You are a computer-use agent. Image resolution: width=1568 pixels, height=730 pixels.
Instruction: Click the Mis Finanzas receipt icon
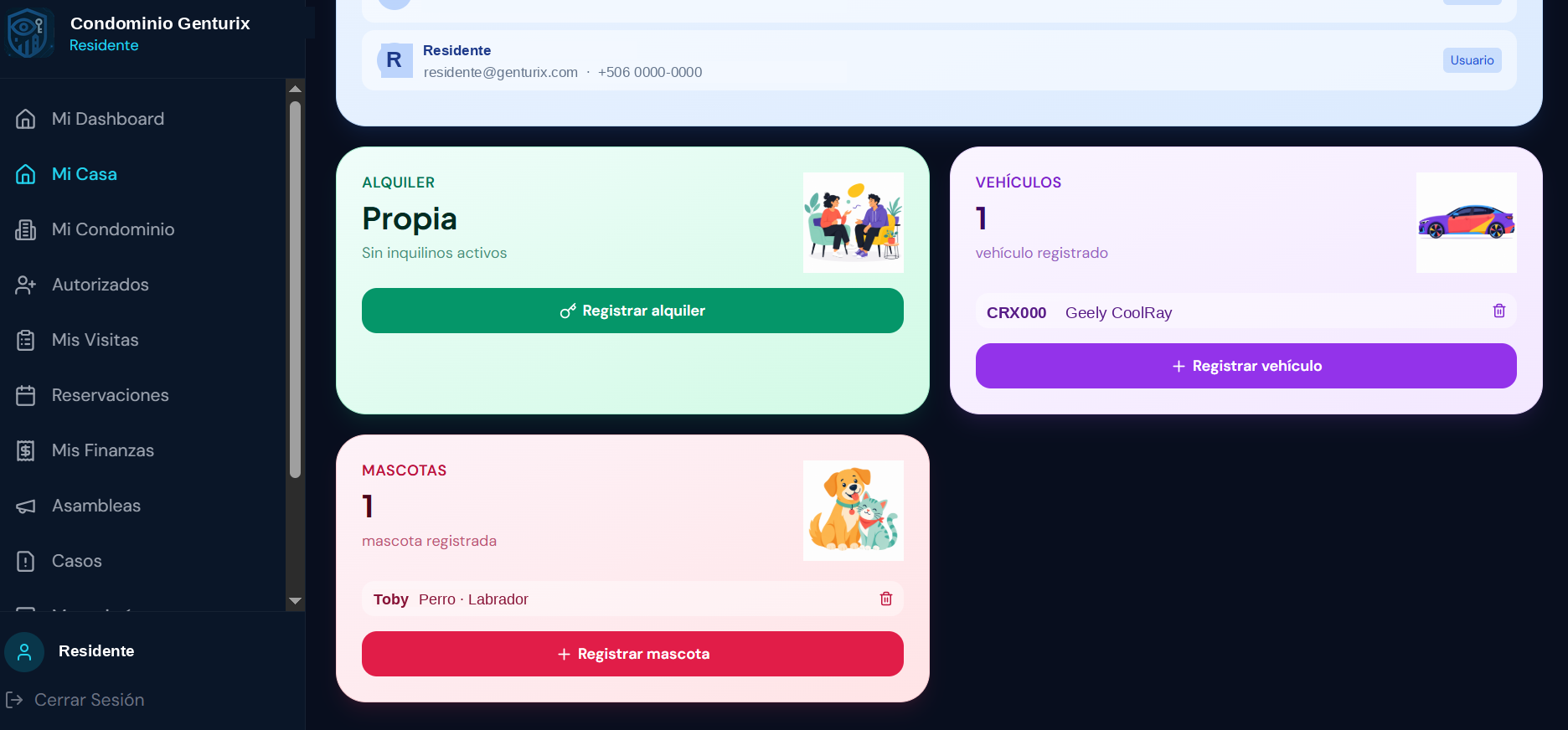(26, 450)
